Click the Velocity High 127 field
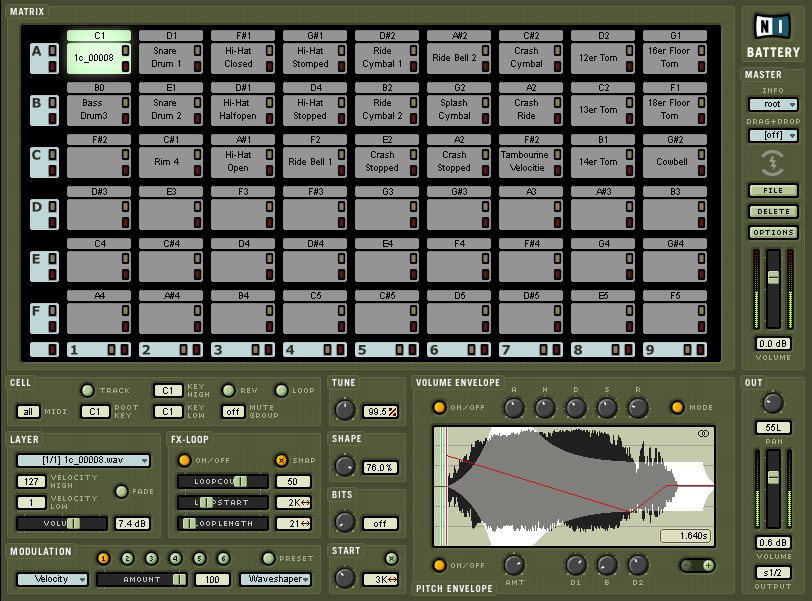This screenshot has width=812, height=601. [x=31, y=481]
